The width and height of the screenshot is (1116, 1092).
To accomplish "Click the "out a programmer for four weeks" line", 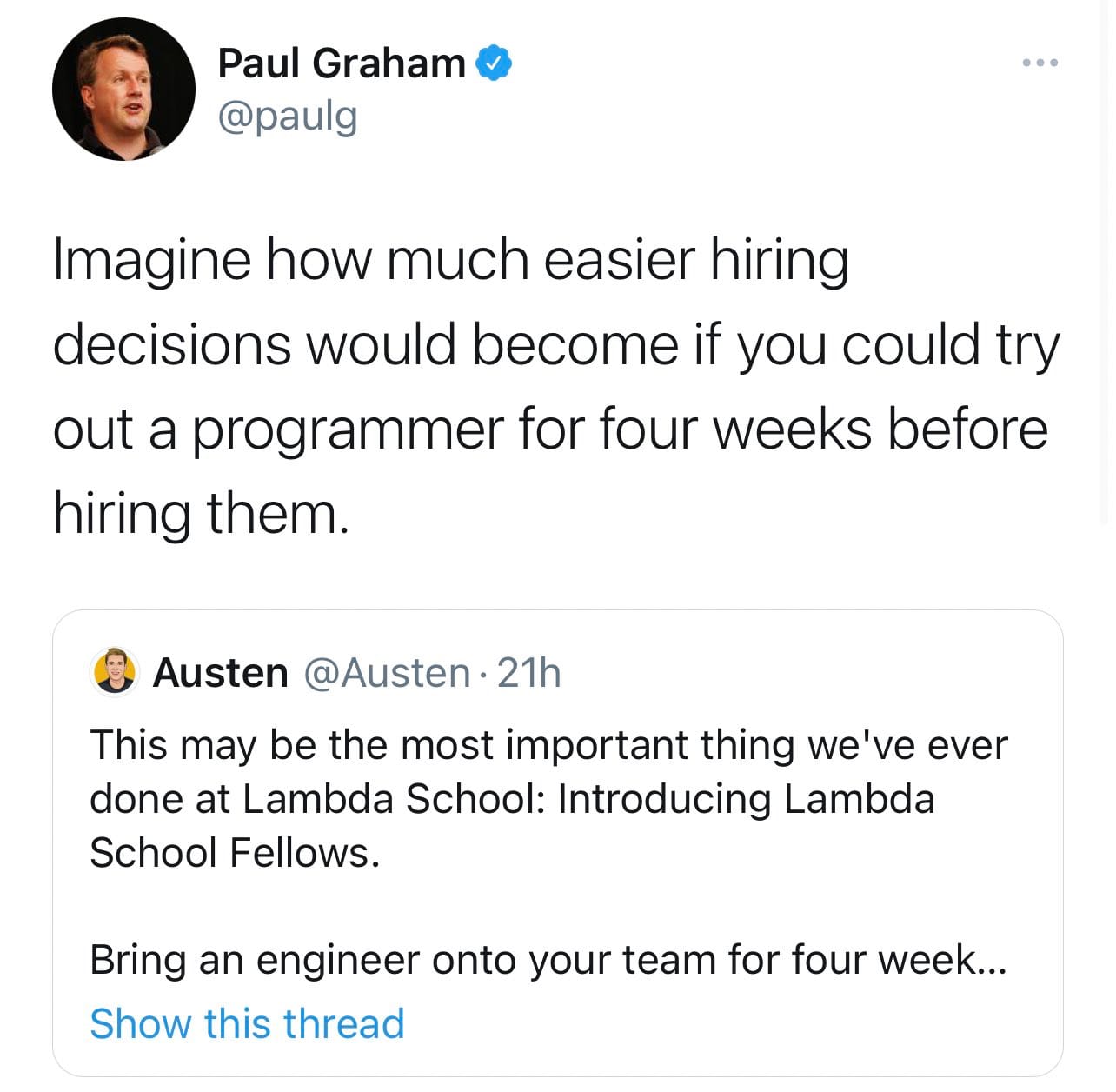I will tap(550, 429).
